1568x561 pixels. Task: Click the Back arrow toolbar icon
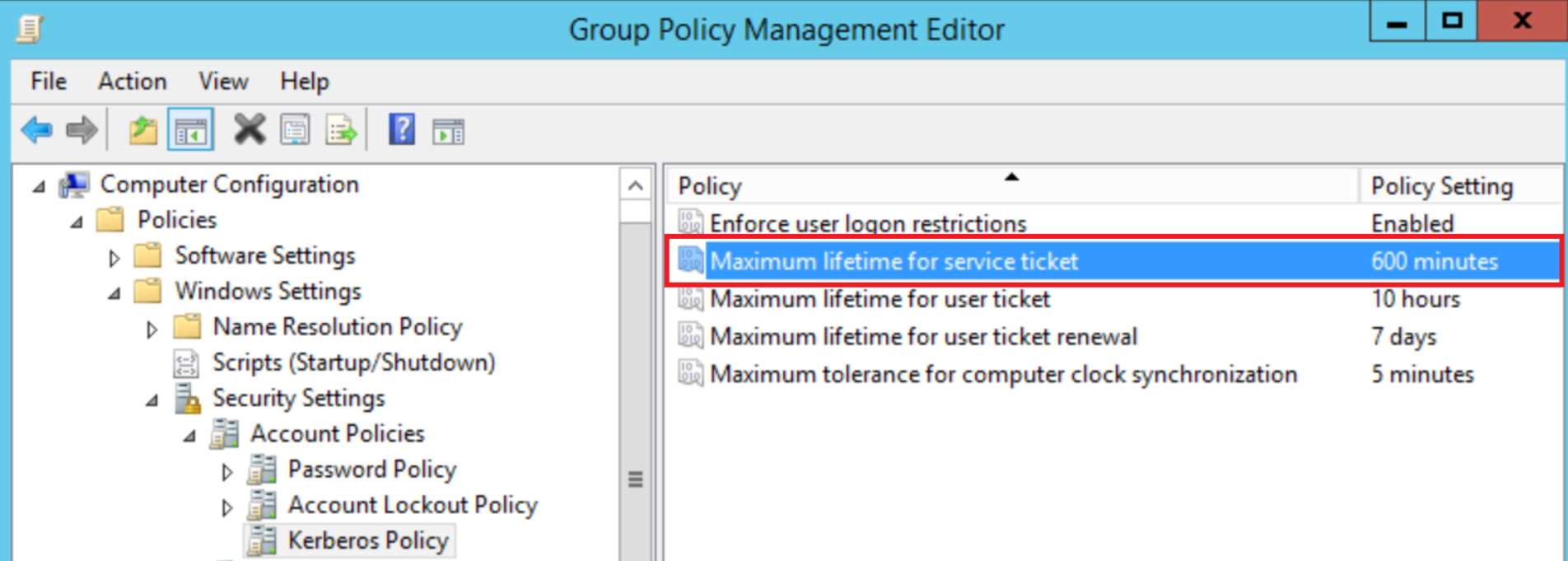coord(37,130)
